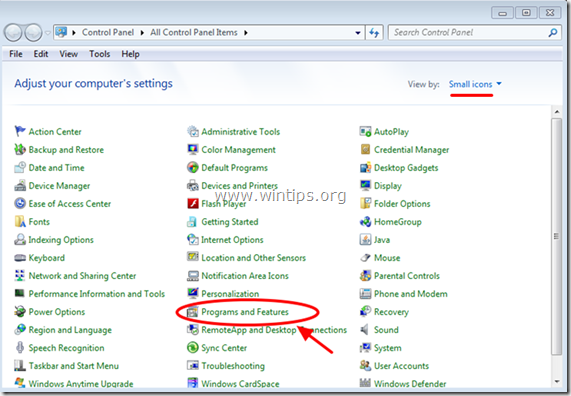Click the Back navigation button
This screenshot has width=571, height=396.
pos(13,33)
